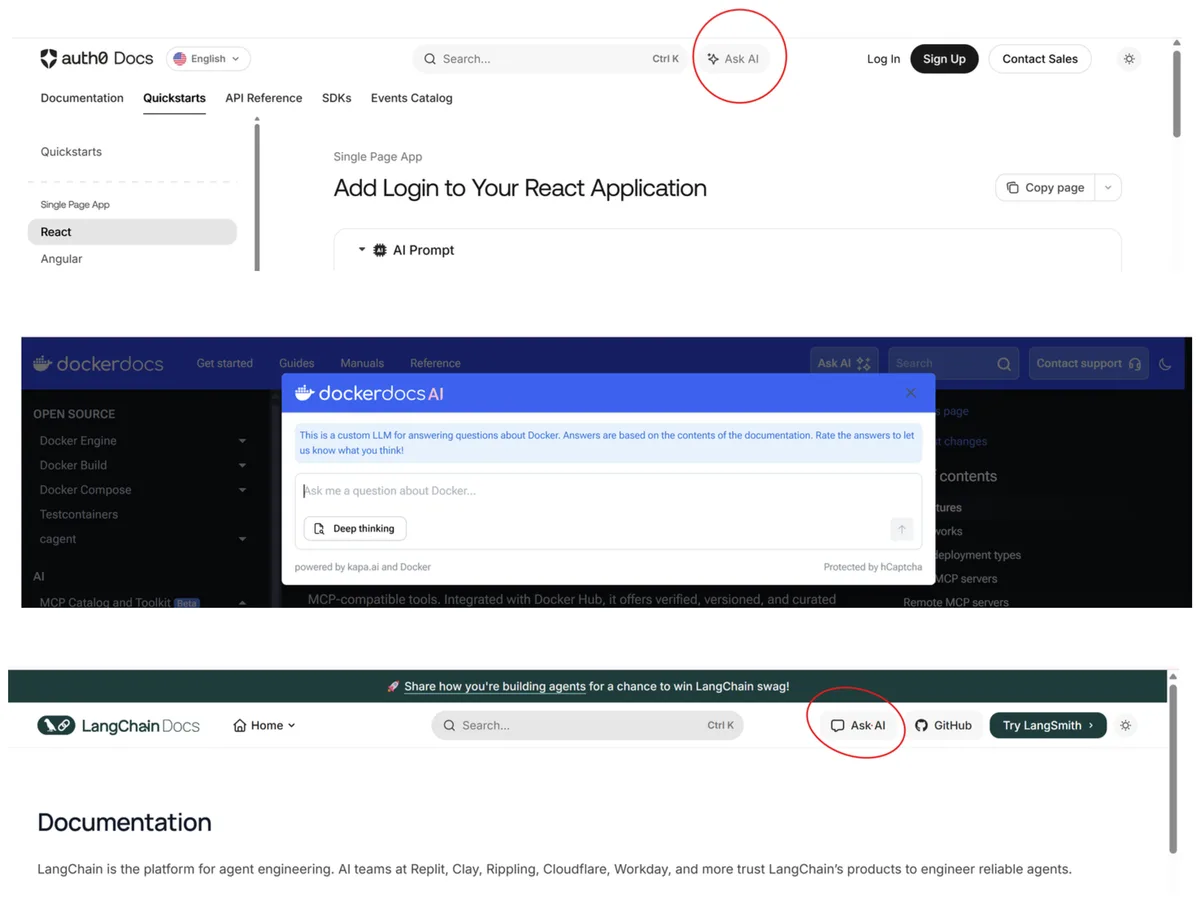The width and height of the screenshot is (1200, 901).
Task: Open Manuals in Docker docs
Action: (x=362, y=363)
